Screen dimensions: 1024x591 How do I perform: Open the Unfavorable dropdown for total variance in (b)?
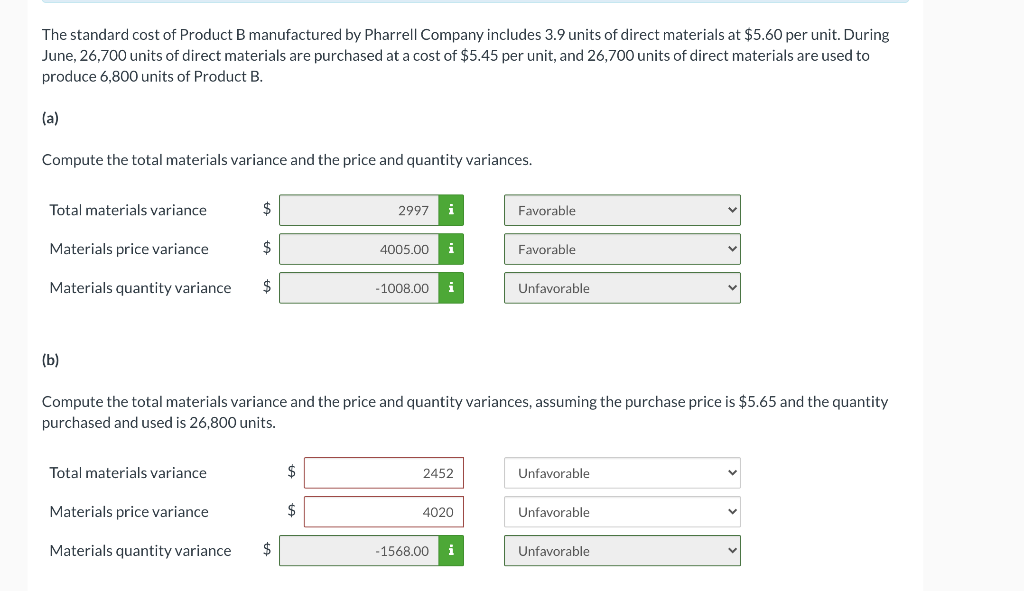[621, 472]
